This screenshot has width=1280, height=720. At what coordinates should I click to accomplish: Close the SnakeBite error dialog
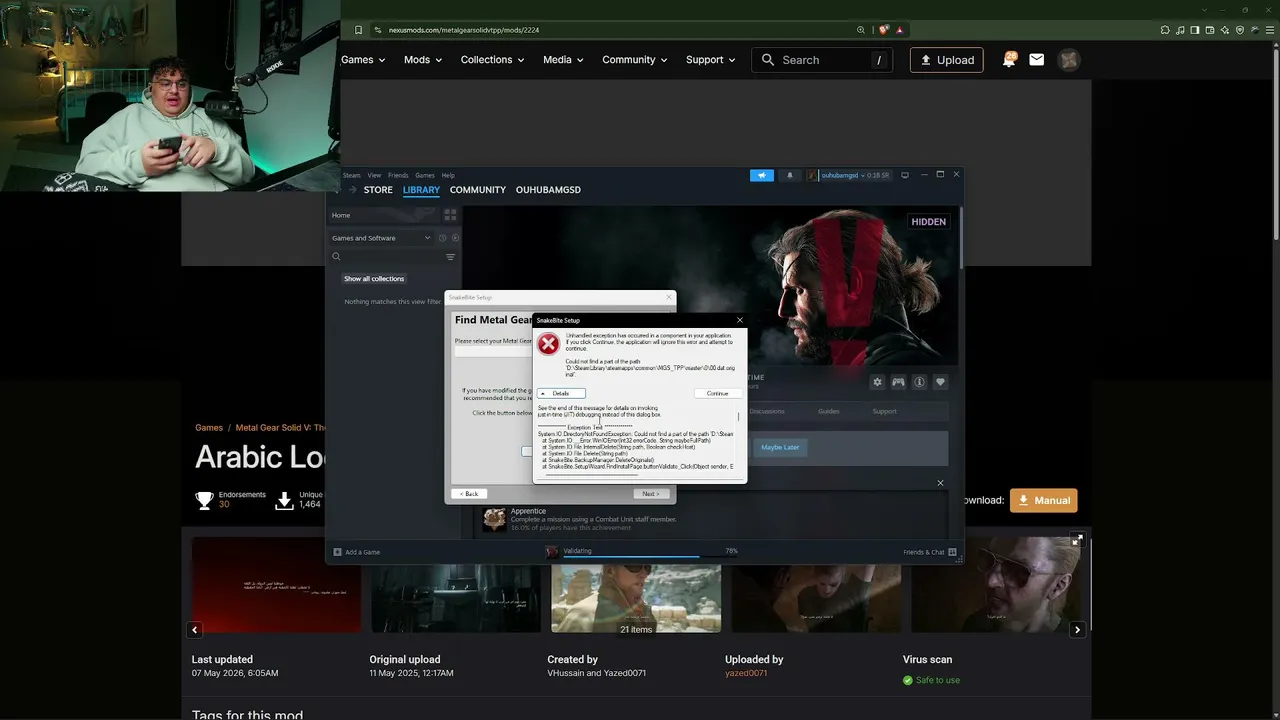pyautogui.click(x=740, y=320)
